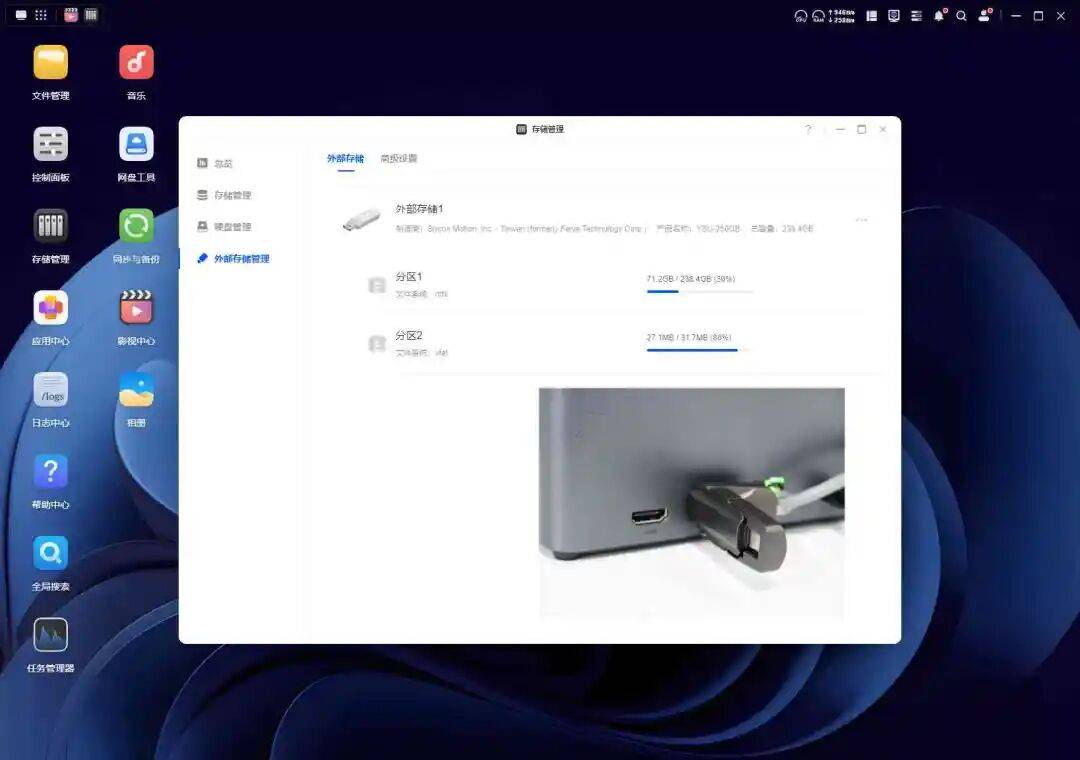Image resolution: width=1080 pixels, height=760 pixels.
Task: Close the 存储管理 window
Action: 883,130
